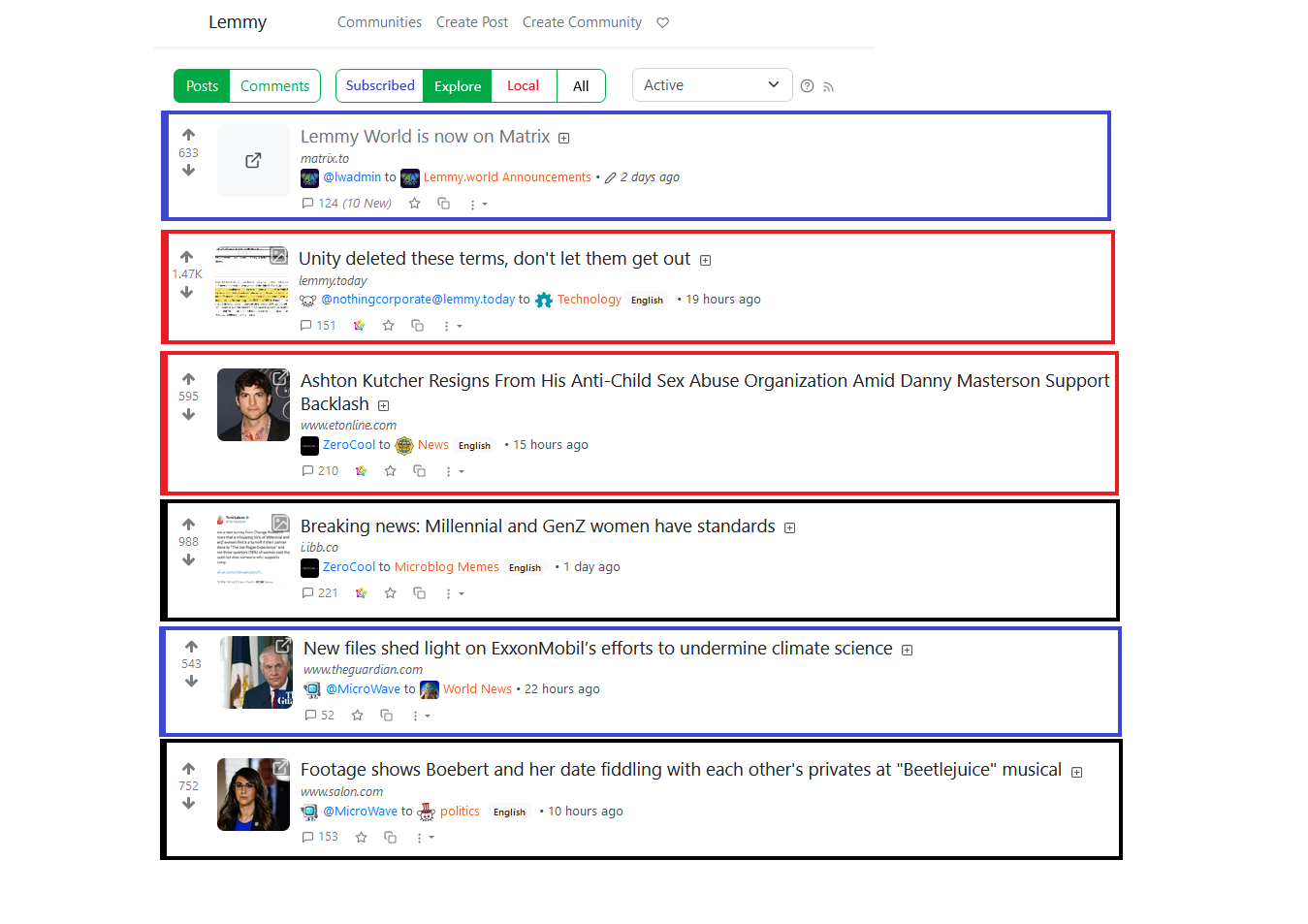Visit the @MicroWave profile on ExxonMobil post
Screen dimensions: 1308x924
tap(363, 689)
